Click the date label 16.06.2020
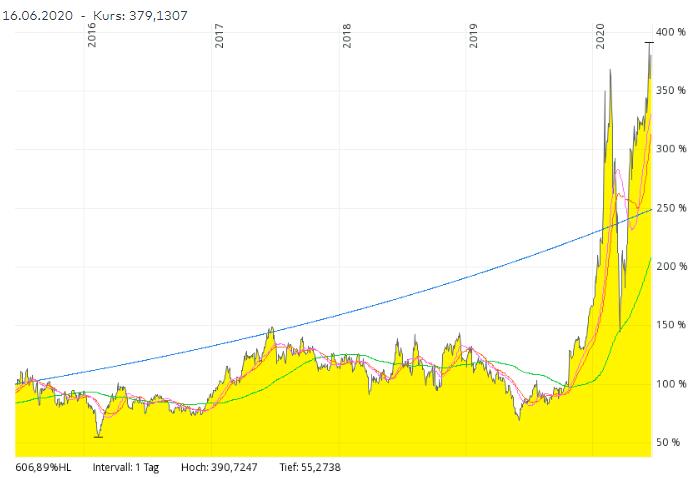This screenshot has width=697, height=478. pos(38,16)
